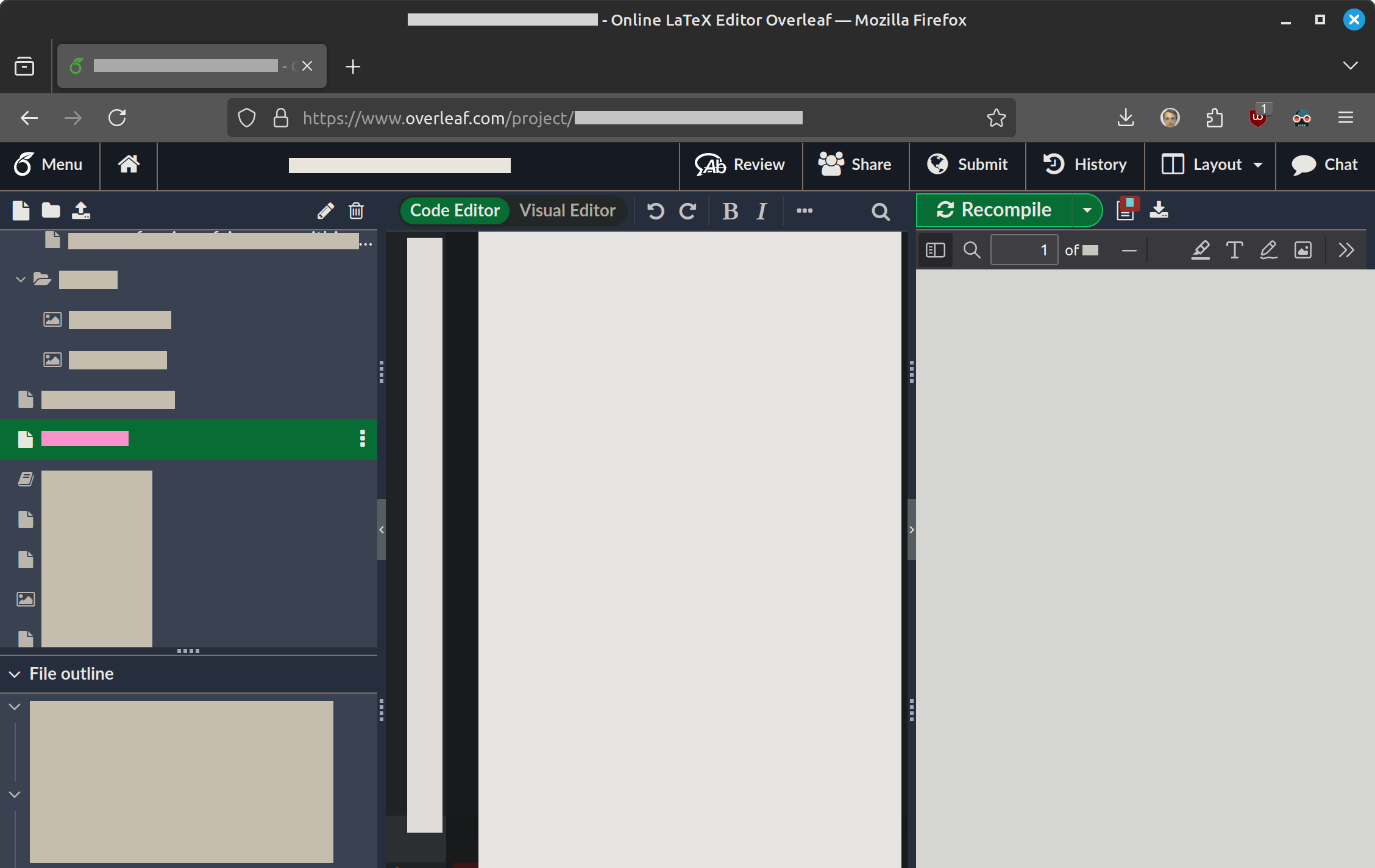Download the compiled PDF icon
This screenshot has height=868, width=1375.
pyautogui.click(x=1159, y=210)
